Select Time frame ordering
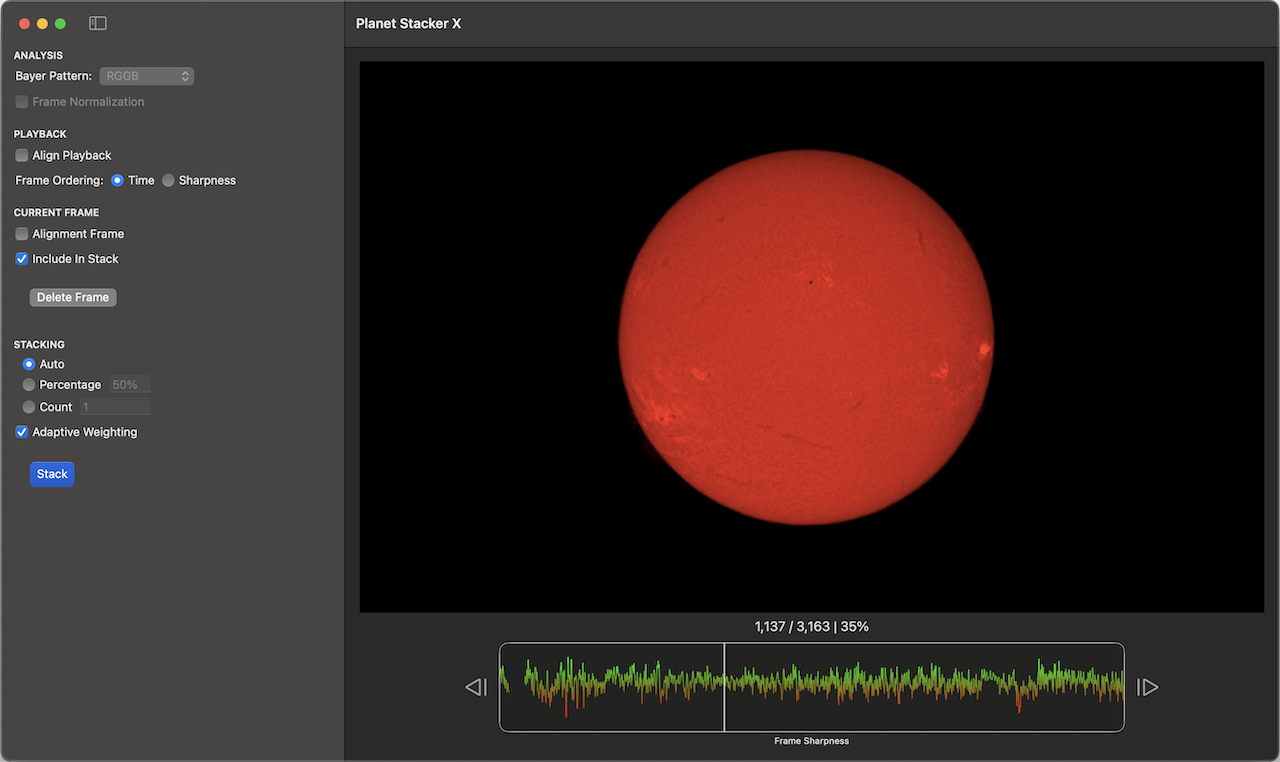This screenshot has width=1280, height=762. [118, 181]
